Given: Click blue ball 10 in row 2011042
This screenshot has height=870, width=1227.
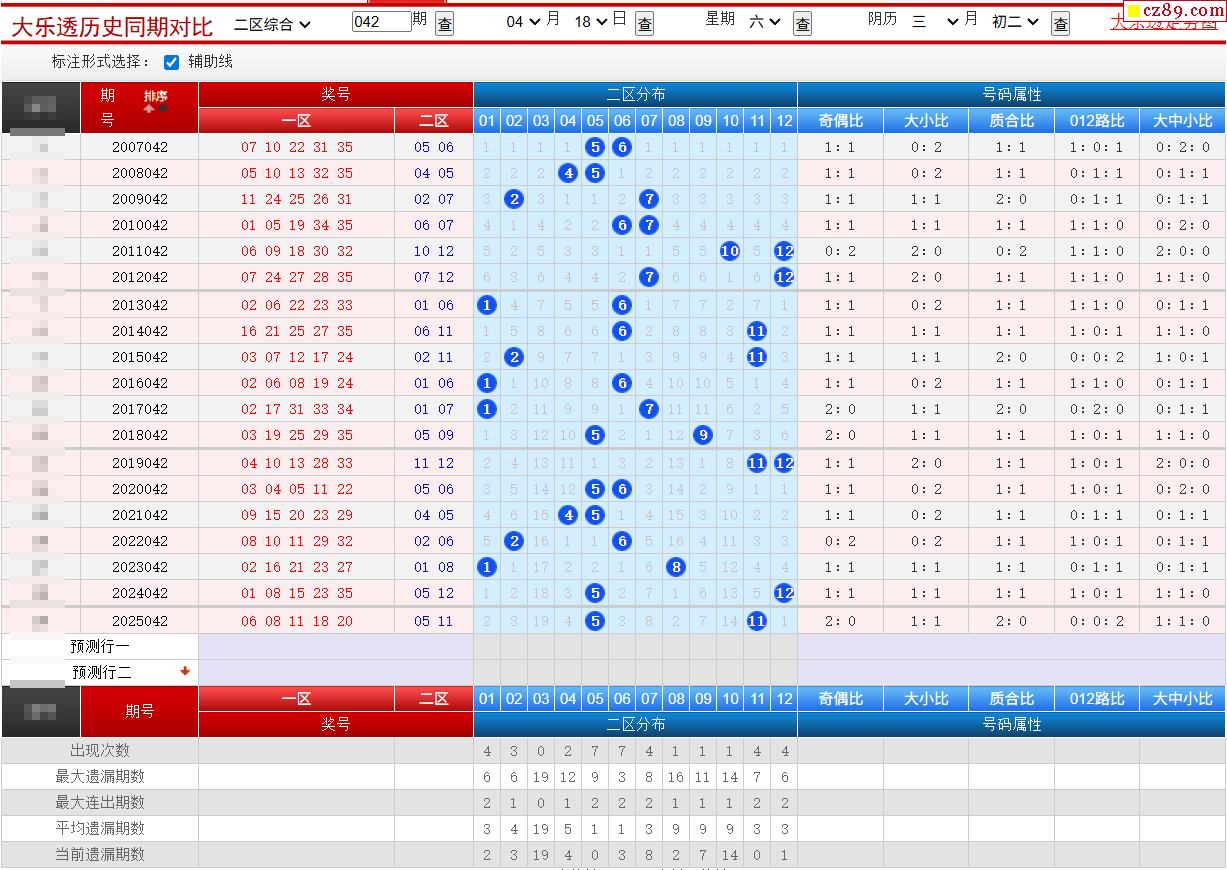Looking at the screenshot, I should click(x=730, y=251).
